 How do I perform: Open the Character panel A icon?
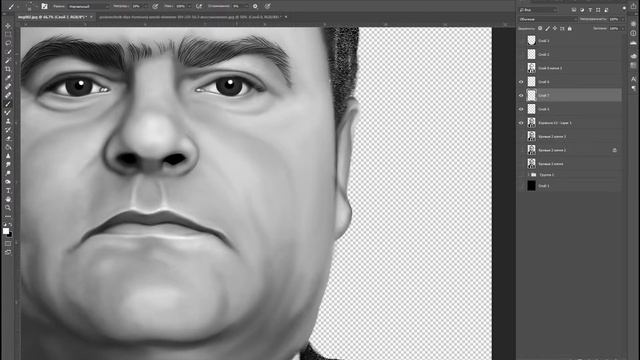click(633, 79)
